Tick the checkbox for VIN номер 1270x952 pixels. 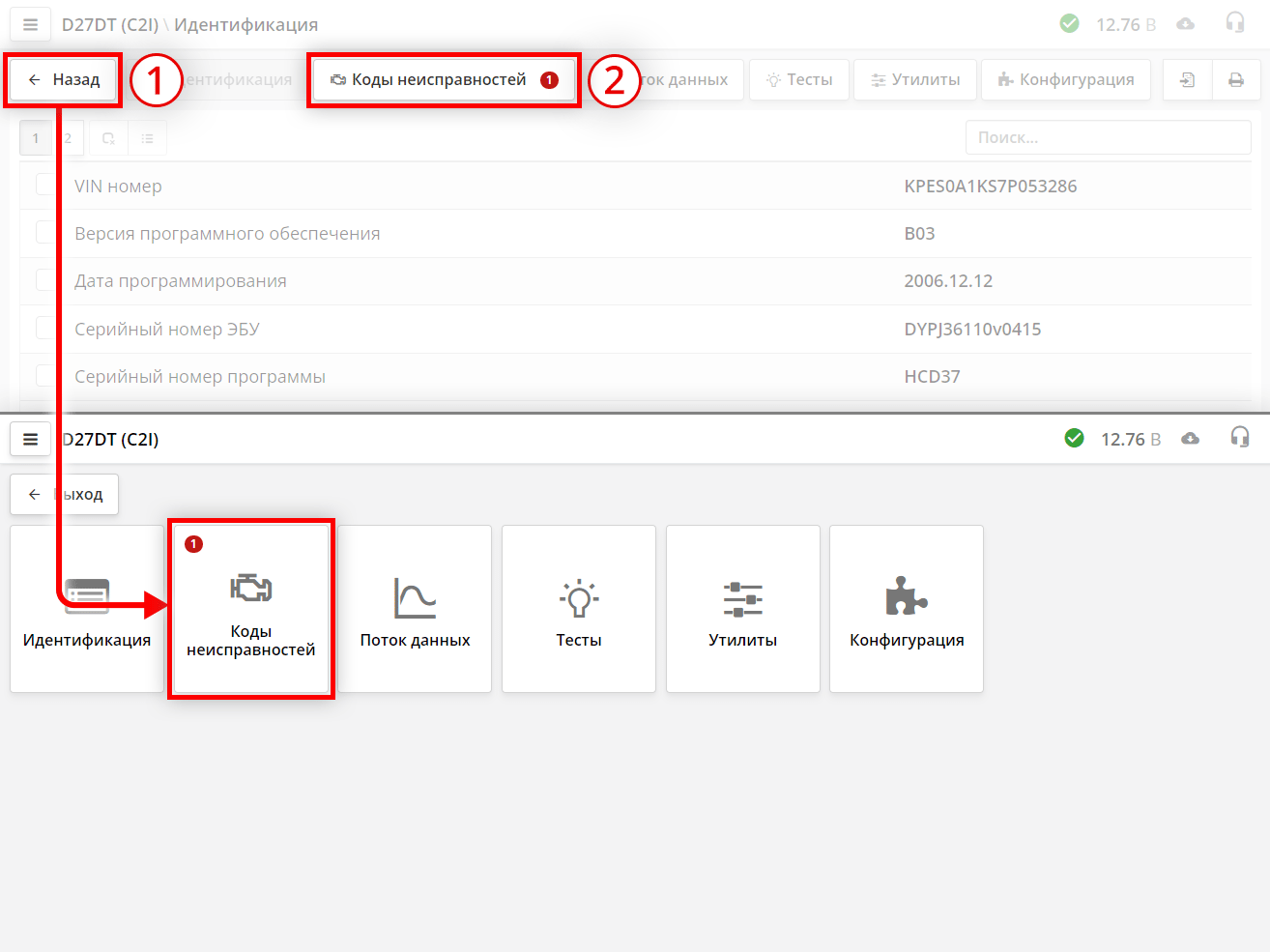45,185
